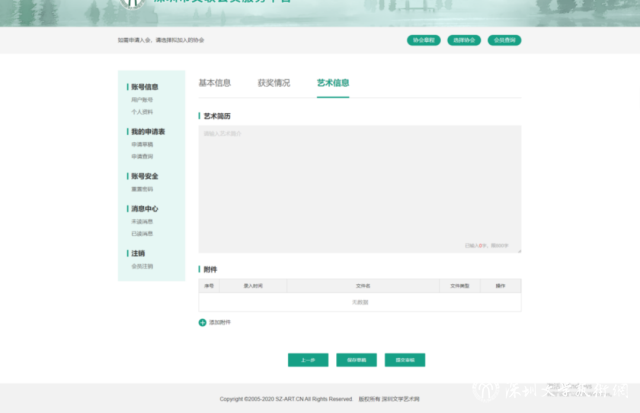The width and height of the screenshot is (640, 413).
Task: View 已读消息 in the sidebar
Action: coord(142,233)
